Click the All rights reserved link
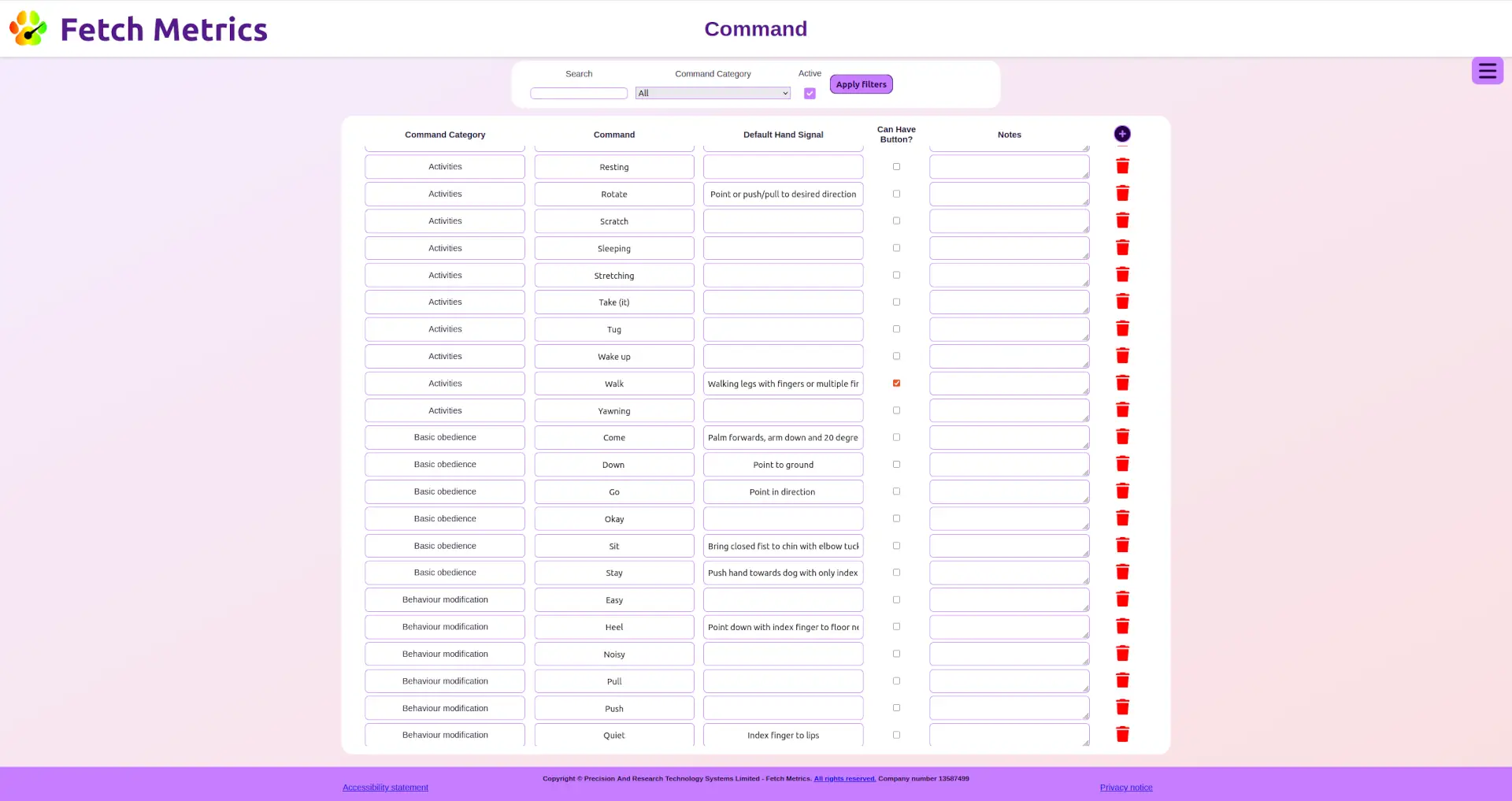The height and width of the screenshot is (801, 1512). [x=844, y=779]
